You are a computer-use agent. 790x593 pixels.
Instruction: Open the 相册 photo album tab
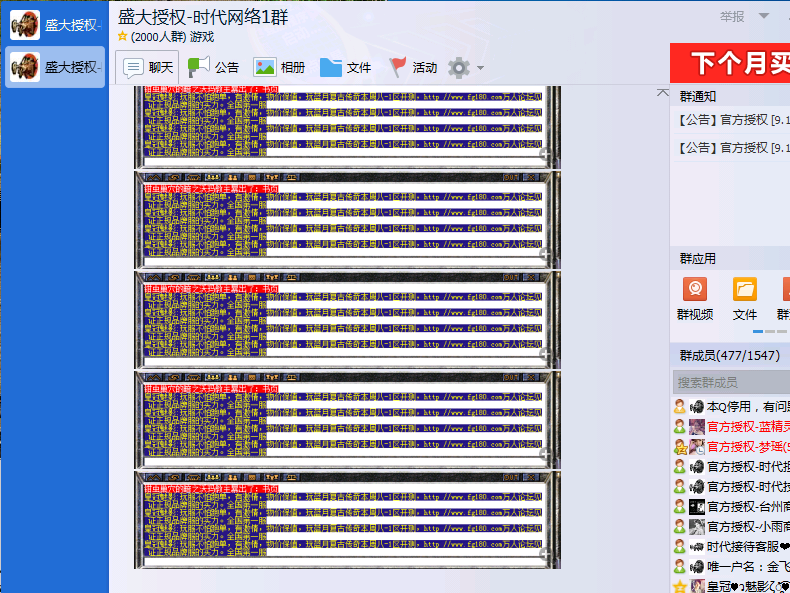click(279, 68)
